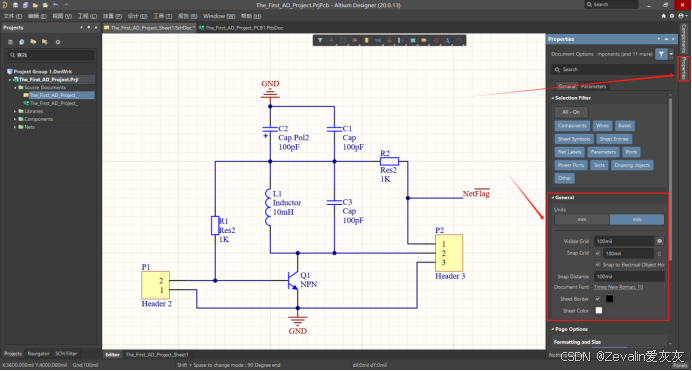
Task: Click the Properties panel Search field
Action: [613, 70]
